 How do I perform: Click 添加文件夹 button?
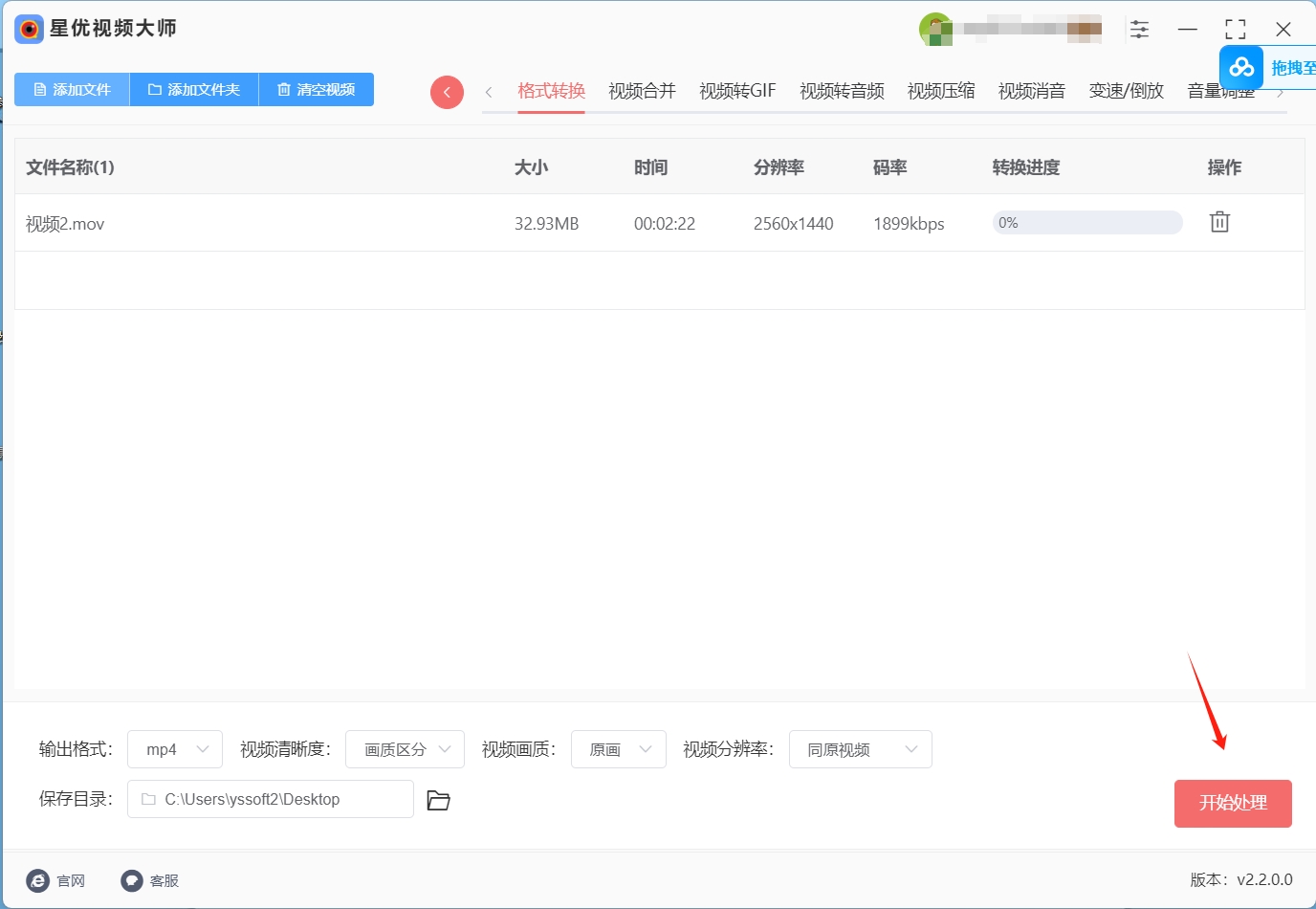(x=194, y=89)
